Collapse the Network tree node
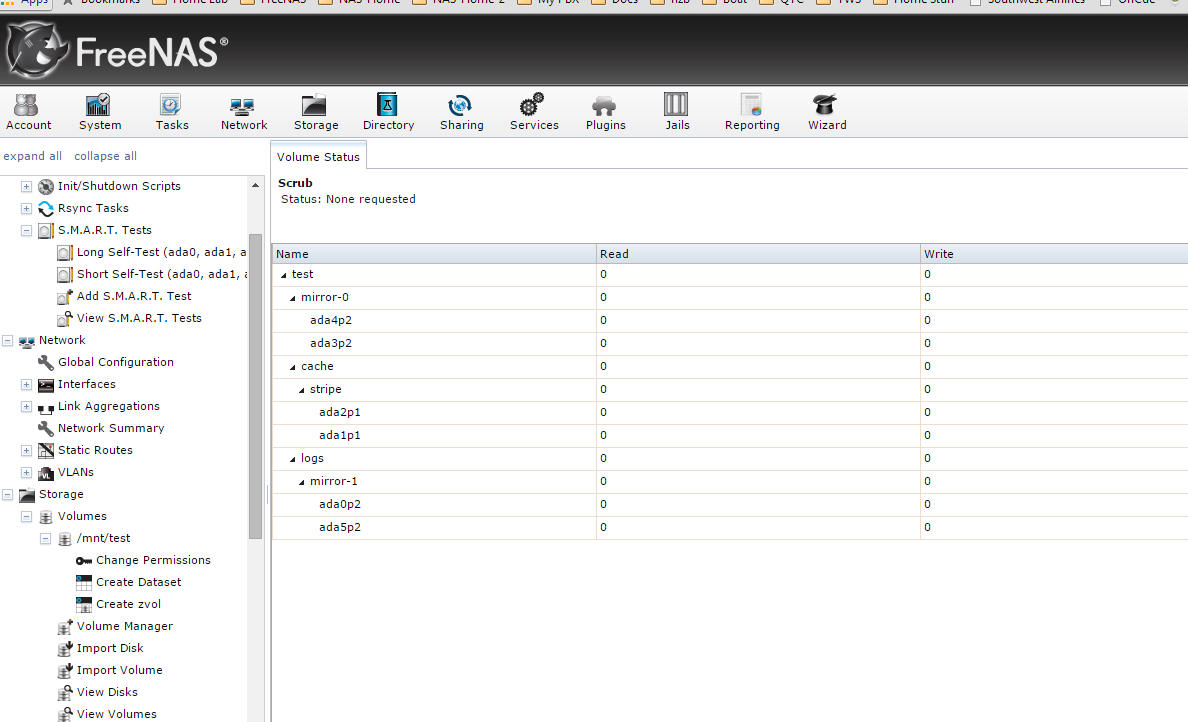Screen dimensions: 1188x722 click(x=8, y=341)
